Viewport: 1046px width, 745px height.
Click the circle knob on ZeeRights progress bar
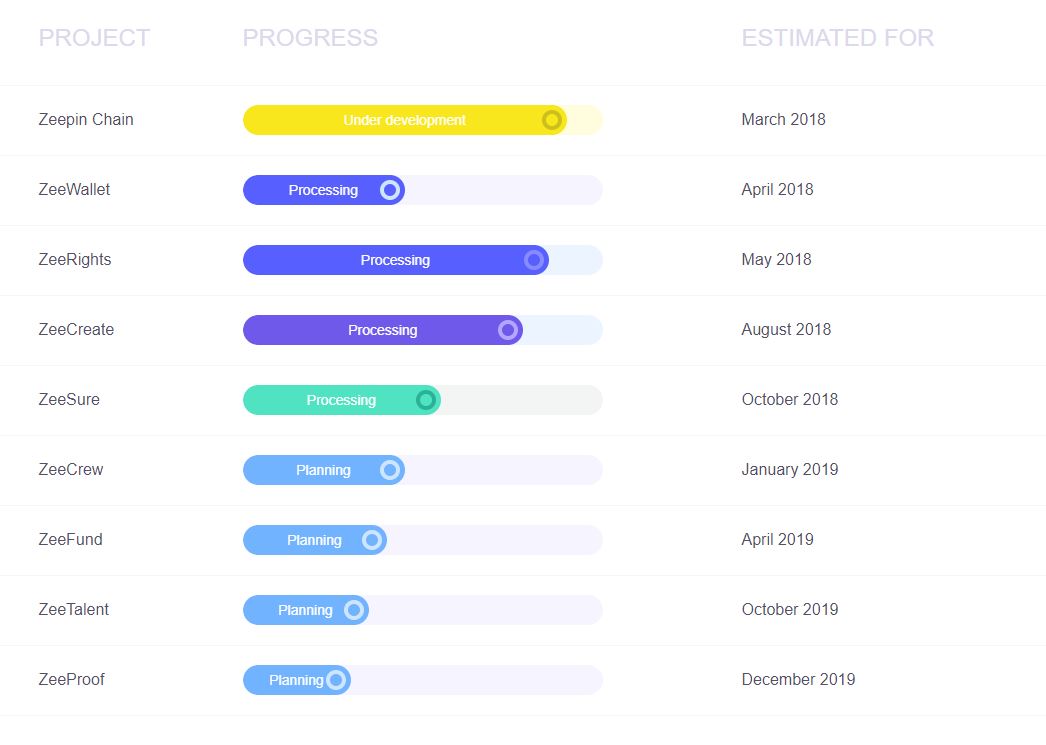[x=534, y=260]
